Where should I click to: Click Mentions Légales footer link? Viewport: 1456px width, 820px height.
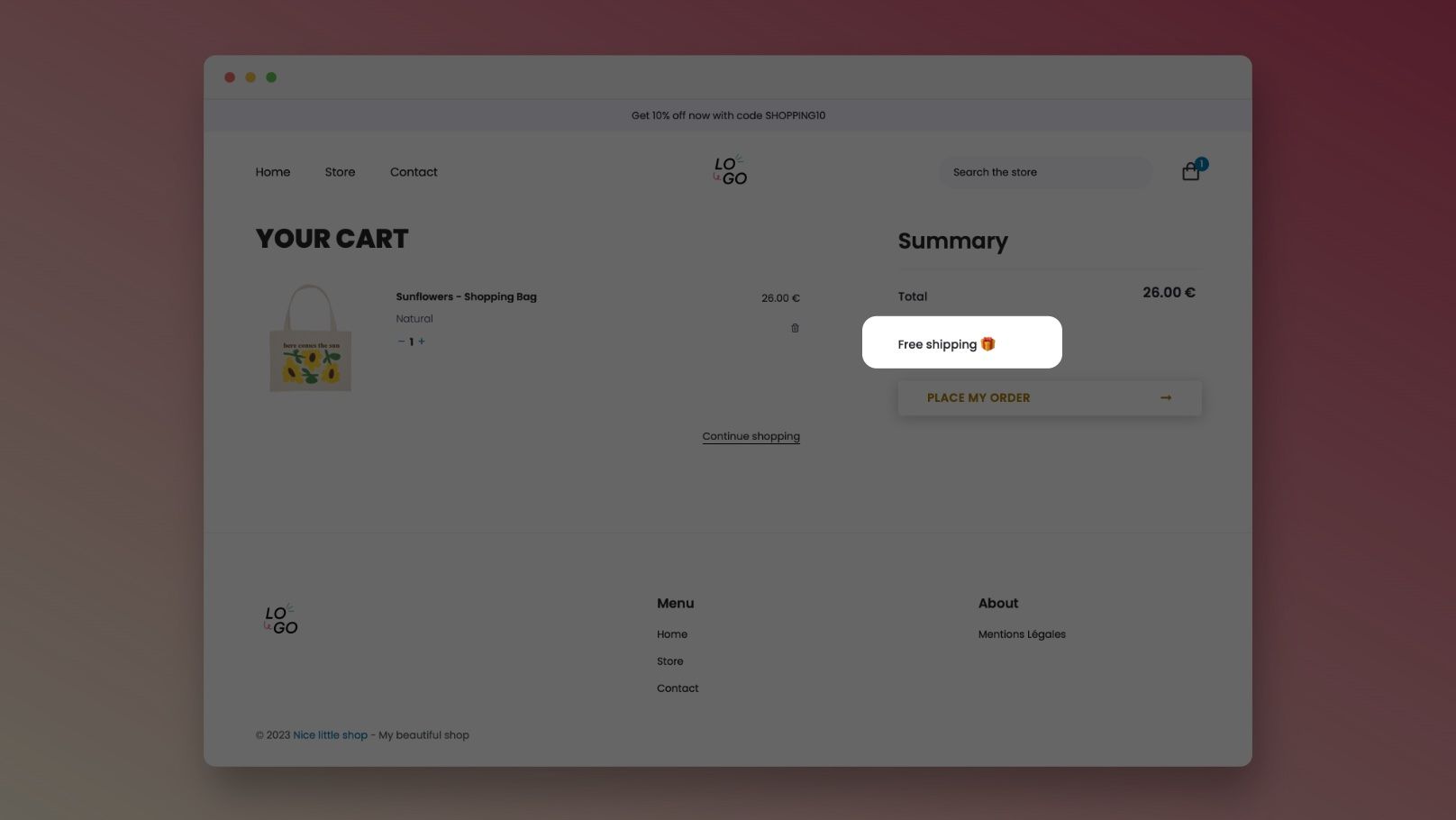pyautogui.click(x=1022, y=634)
